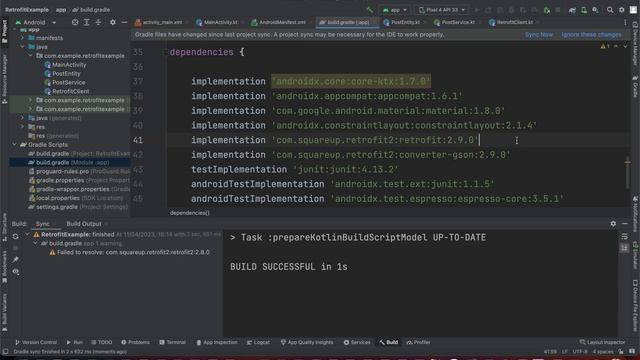
Task: Expand the java (generated) folder
Action: [22, 118]
